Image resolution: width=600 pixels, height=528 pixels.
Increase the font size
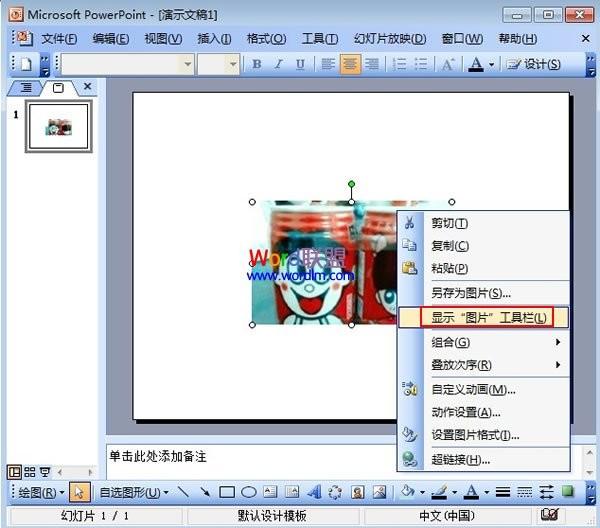tap(448, 64)
